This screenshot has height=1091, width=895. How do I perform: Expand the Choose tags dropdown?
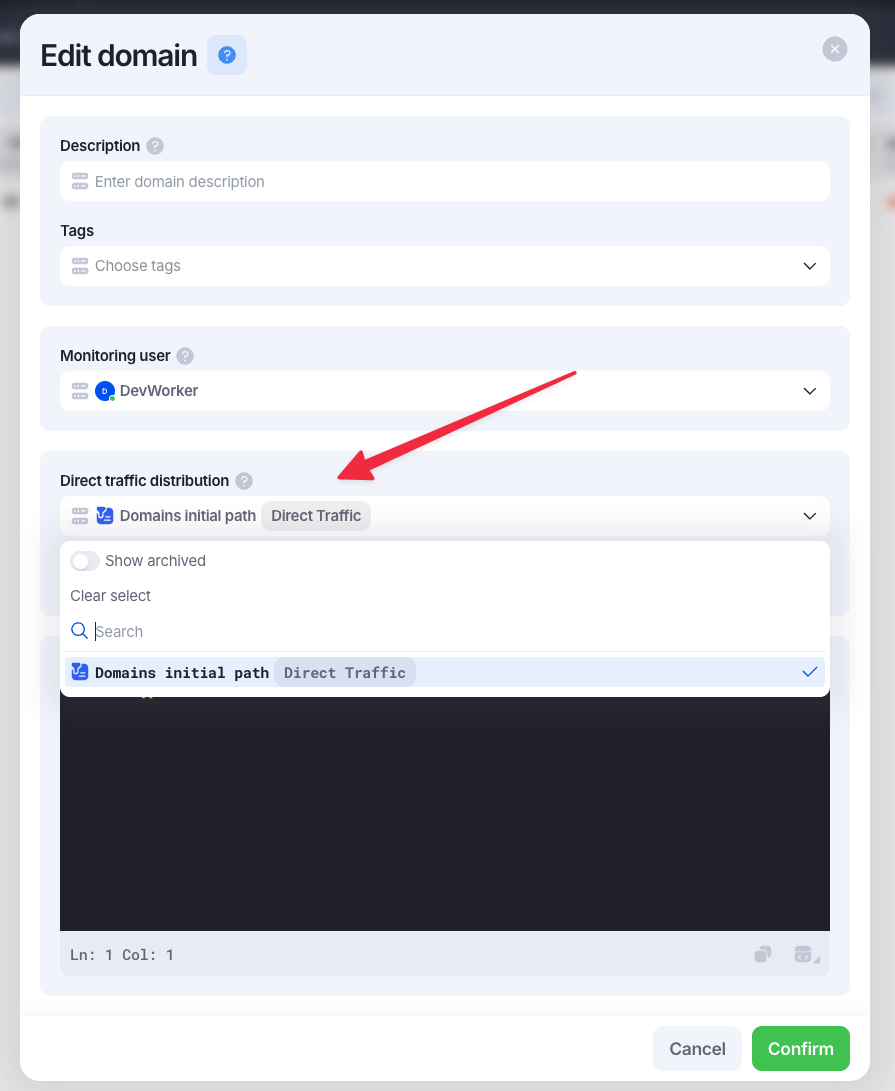coord(445,266)
